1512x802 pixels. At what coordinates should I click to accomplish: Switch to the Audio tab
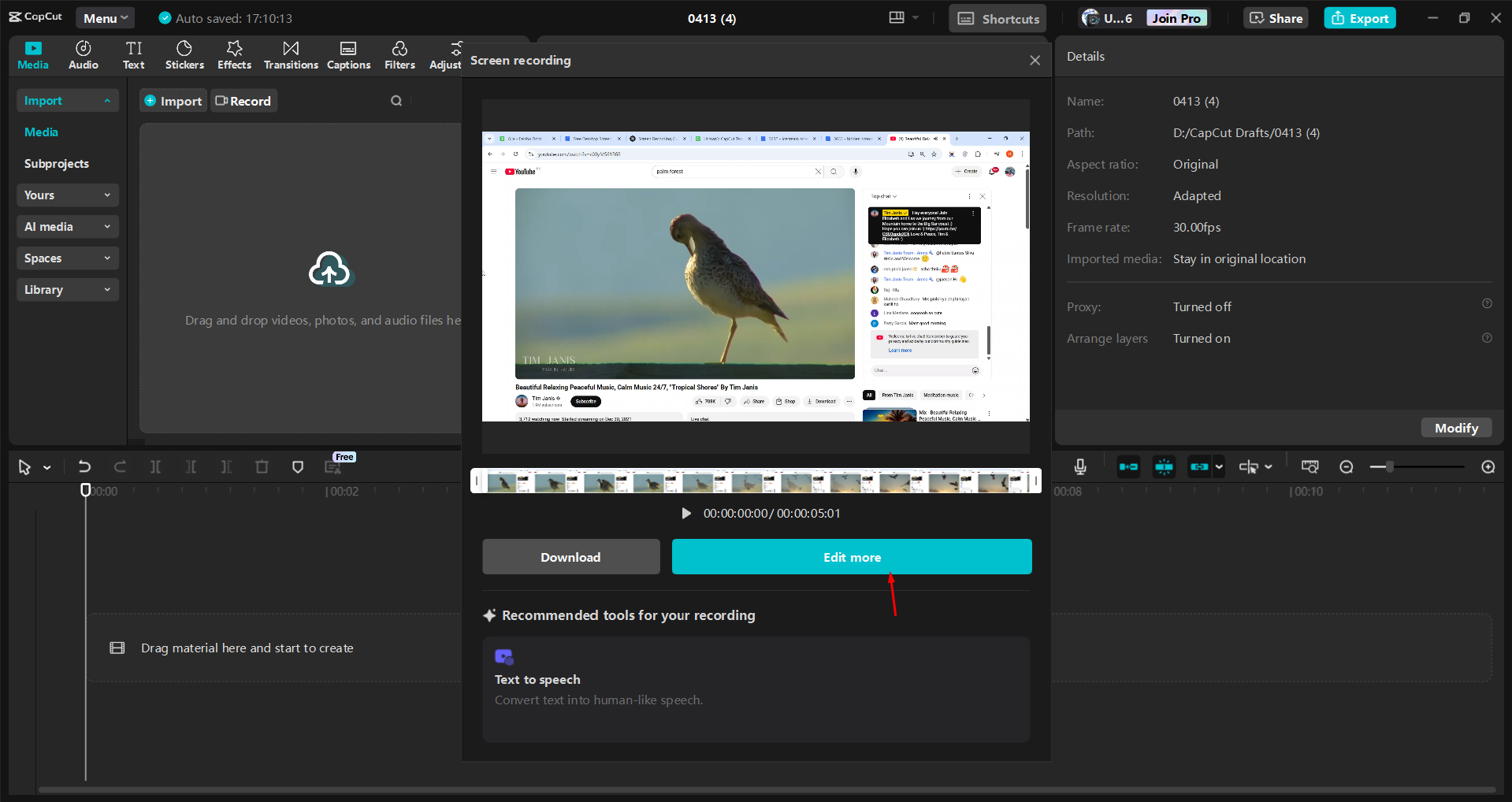click(x=84, y=55)
